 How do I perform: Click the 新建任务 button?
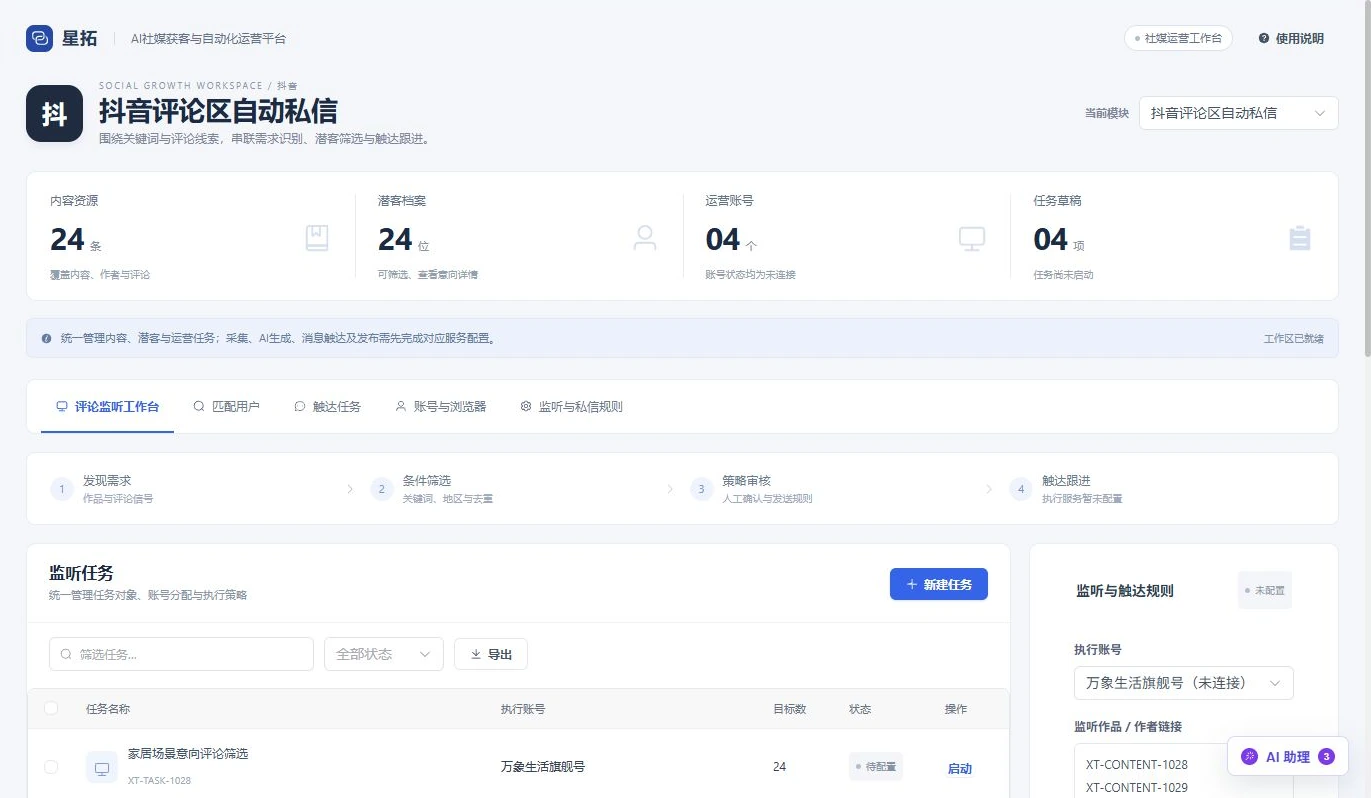point(939,584)
